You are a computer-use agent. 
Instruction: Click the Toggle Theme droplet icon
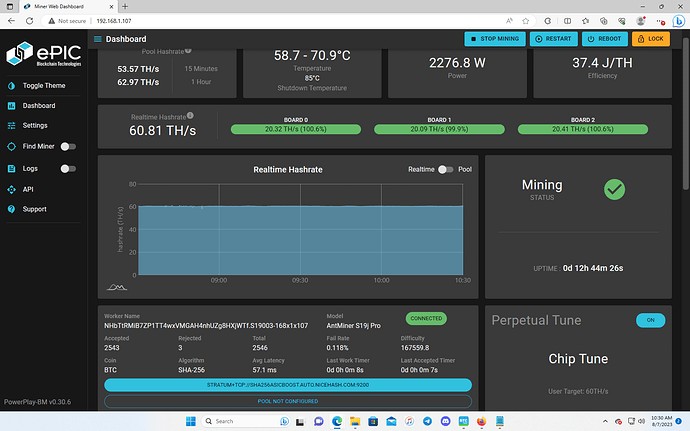click(x=11, y=86)
